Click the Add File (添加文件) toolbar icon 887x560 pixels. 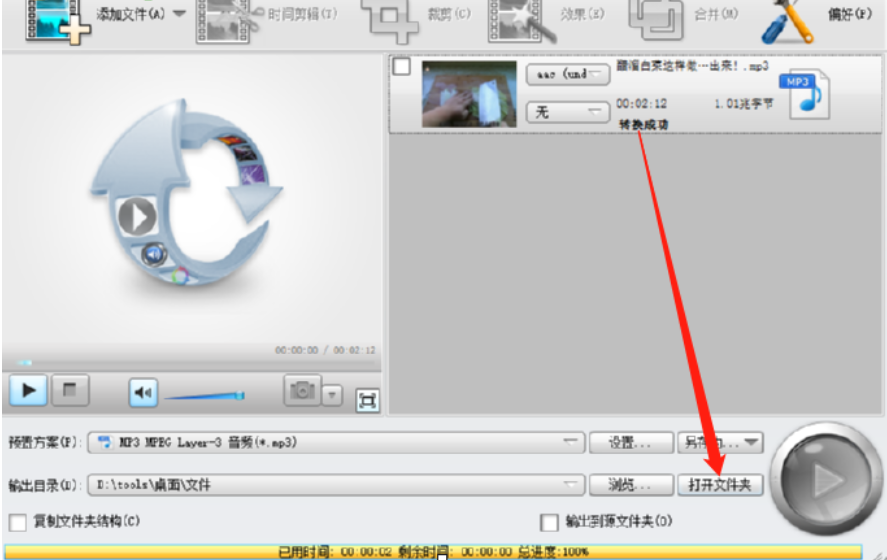tap(58, 21)
